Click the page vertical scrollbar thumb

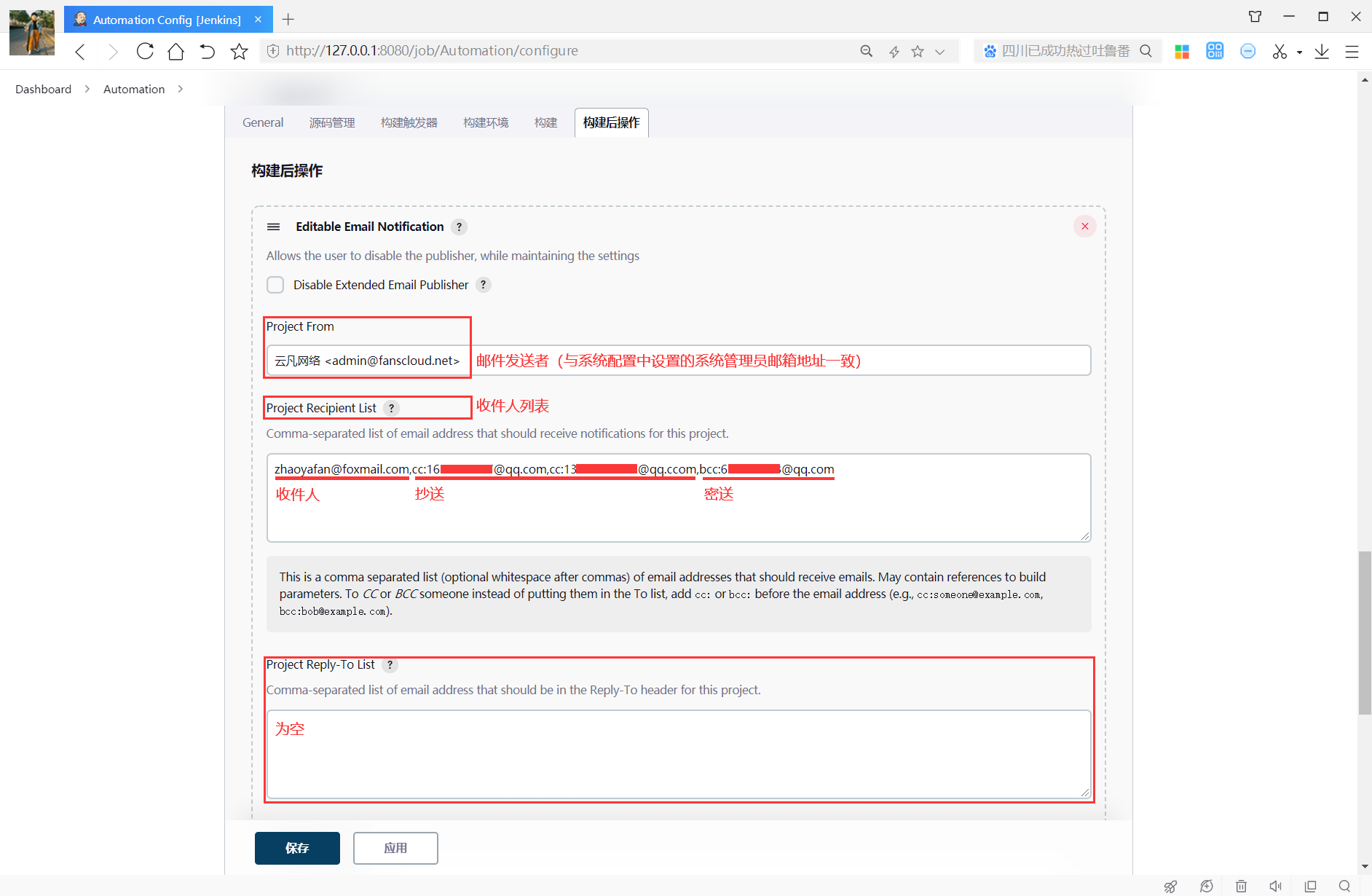[1365, 633]
